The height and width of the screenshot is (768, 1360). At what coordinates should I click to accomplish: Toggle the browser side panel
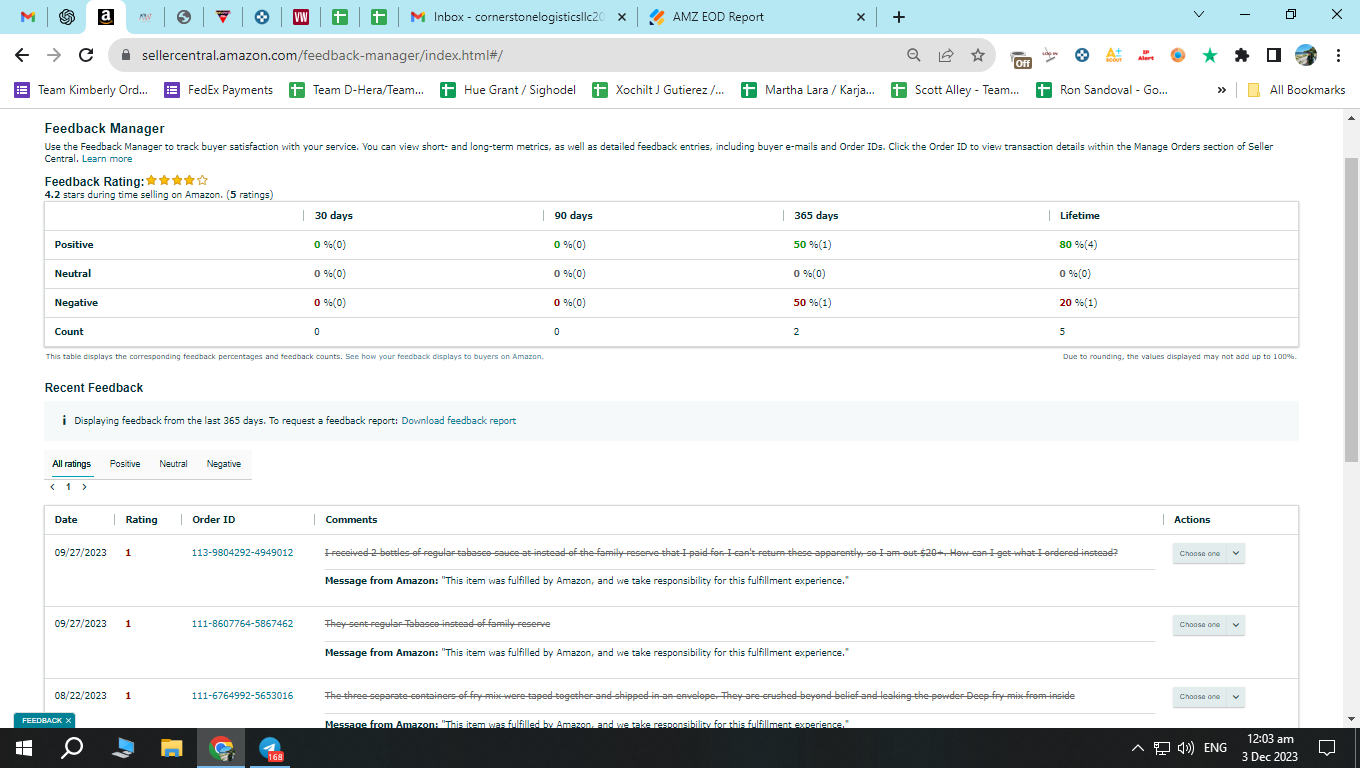tap(1274, 55)
